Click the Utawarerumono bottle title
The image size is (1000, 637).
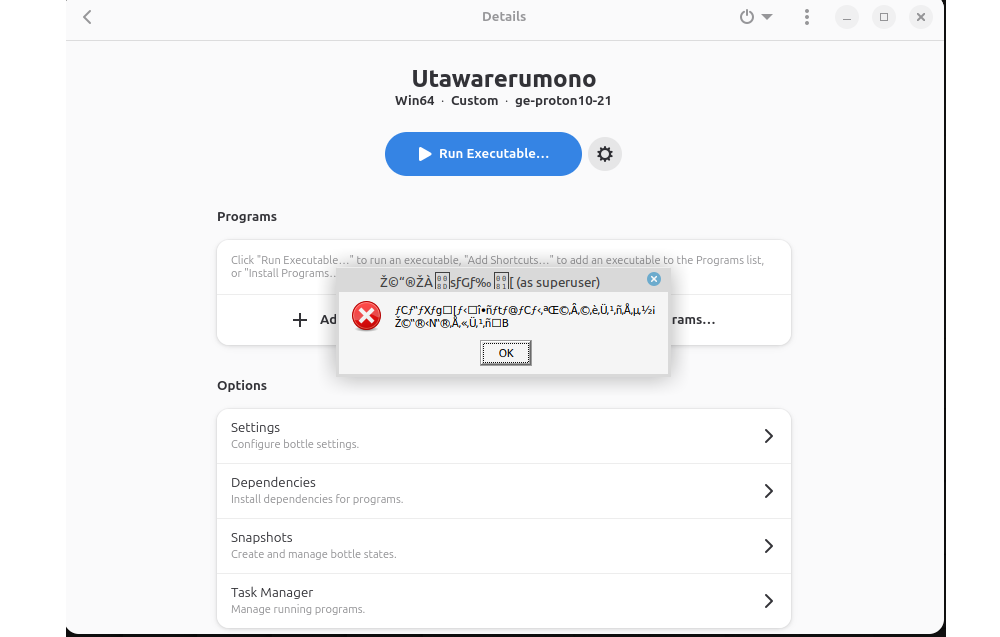504,78
